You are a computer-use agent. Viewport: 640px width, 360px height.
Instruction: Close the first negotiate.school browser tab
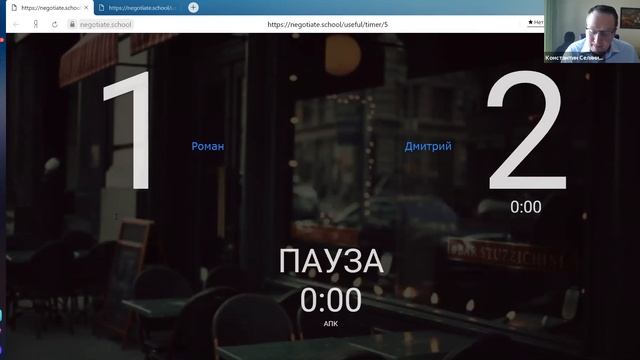86,8
